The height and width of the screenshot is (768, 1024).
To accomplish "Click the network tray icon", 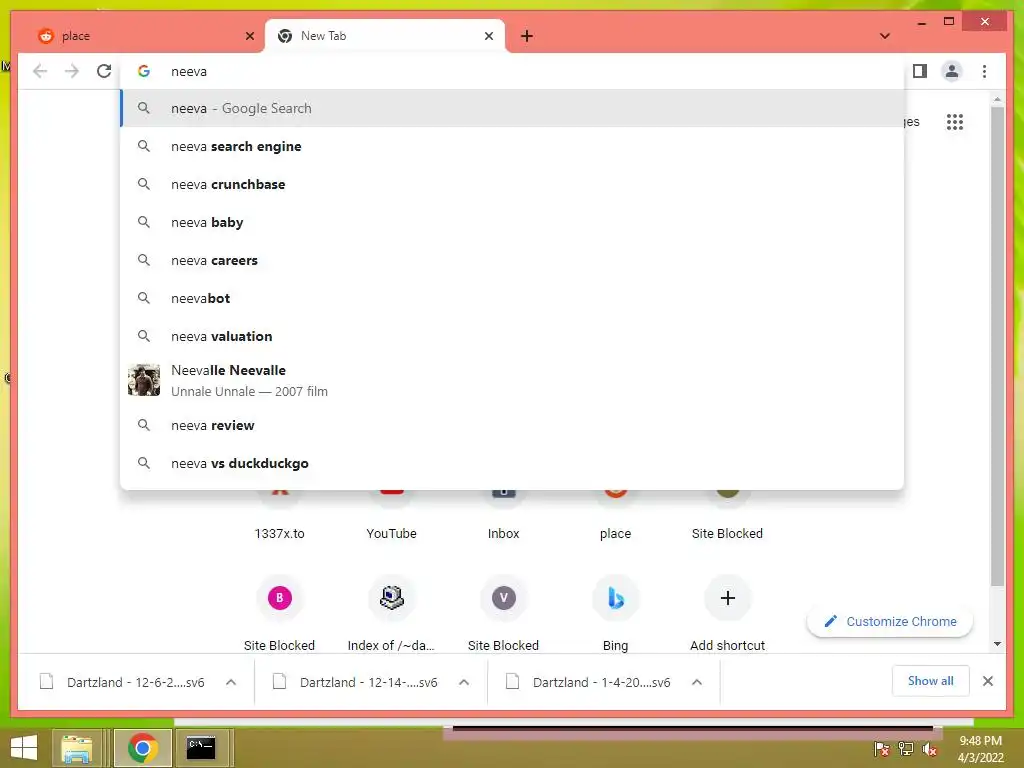I will (x=906, y=749).
